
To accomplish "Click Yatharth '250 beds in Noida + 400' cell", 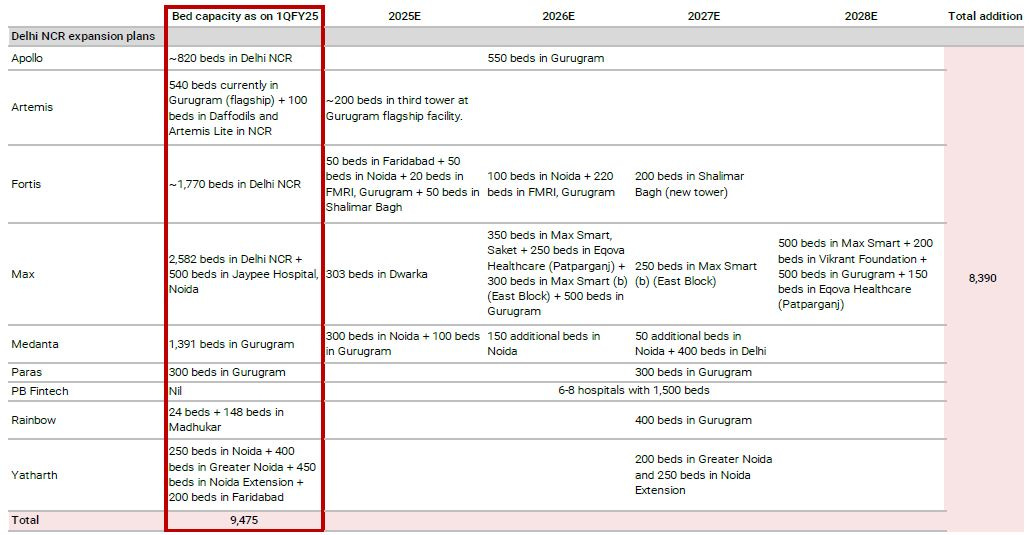I will pos(242,475).
